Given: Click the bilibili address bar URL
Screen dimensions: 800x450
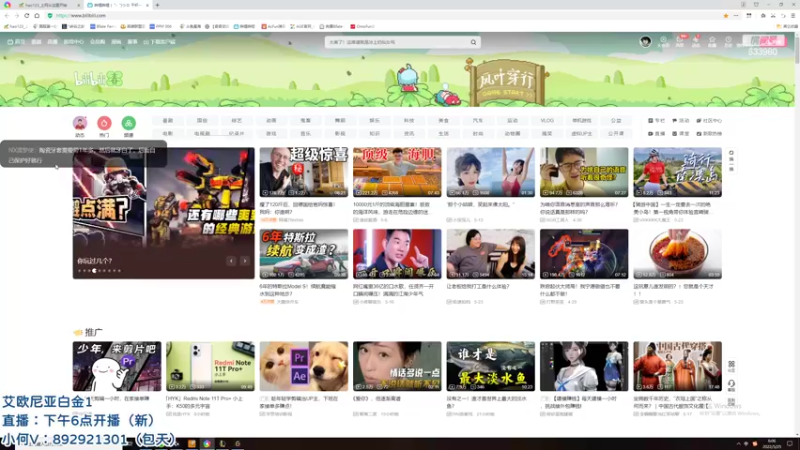Looking at the screenshot, I should [81, 16].
